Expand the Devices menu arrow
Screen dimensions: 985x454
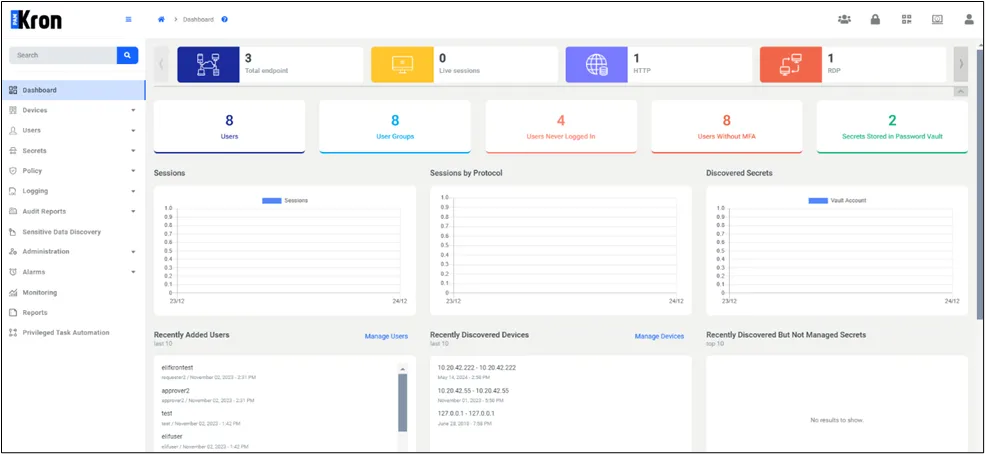pyautogui.click(x=133, y=111)
